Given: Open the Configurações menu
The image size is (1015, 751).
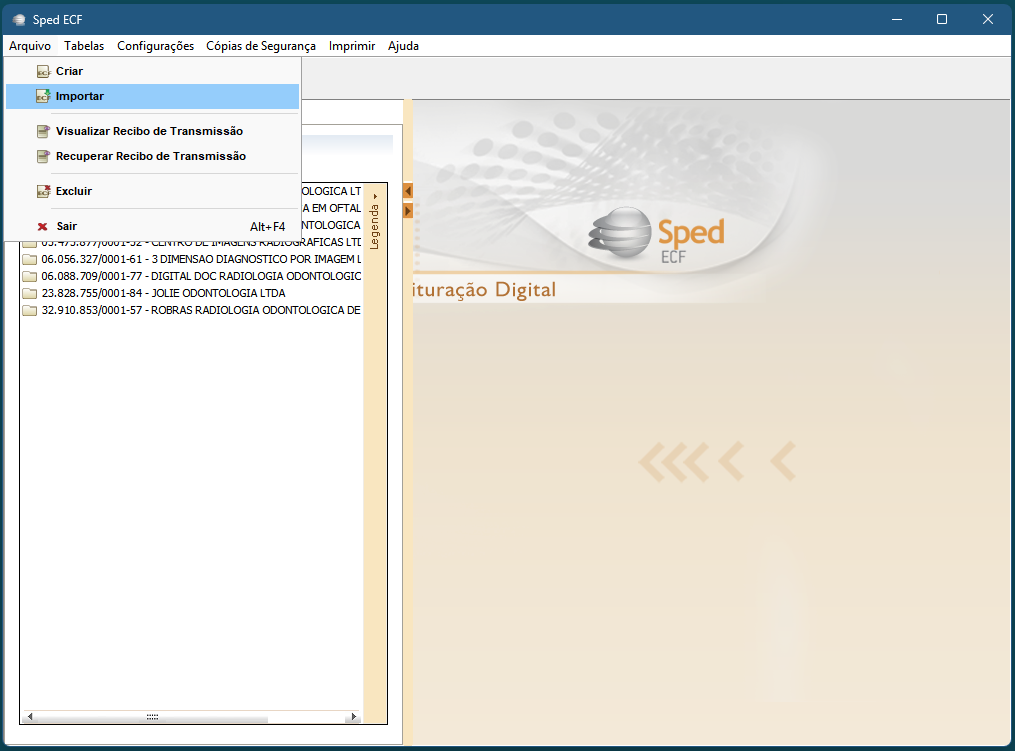Looking at the screenshot, I should tap(155, 46).
